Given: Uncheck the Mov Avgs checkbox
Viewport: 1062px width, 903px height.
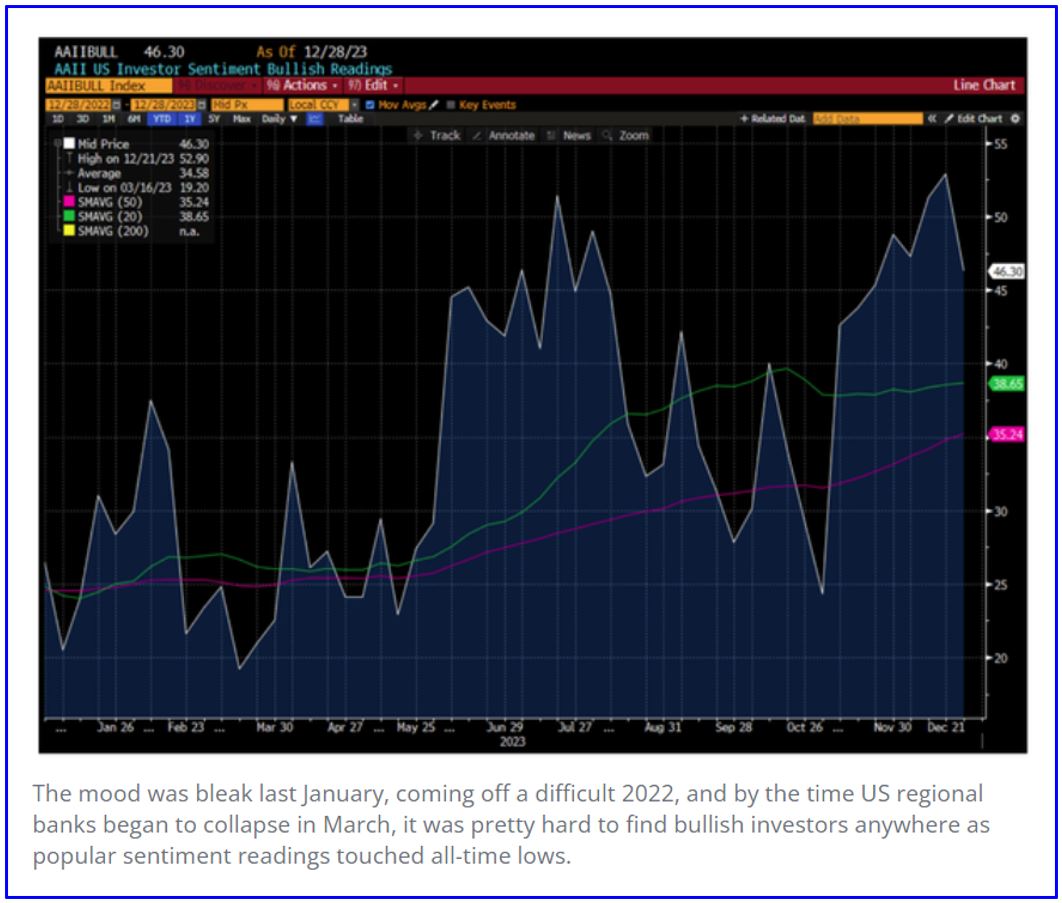Looking at the screenshot, I should coord(370,105).
